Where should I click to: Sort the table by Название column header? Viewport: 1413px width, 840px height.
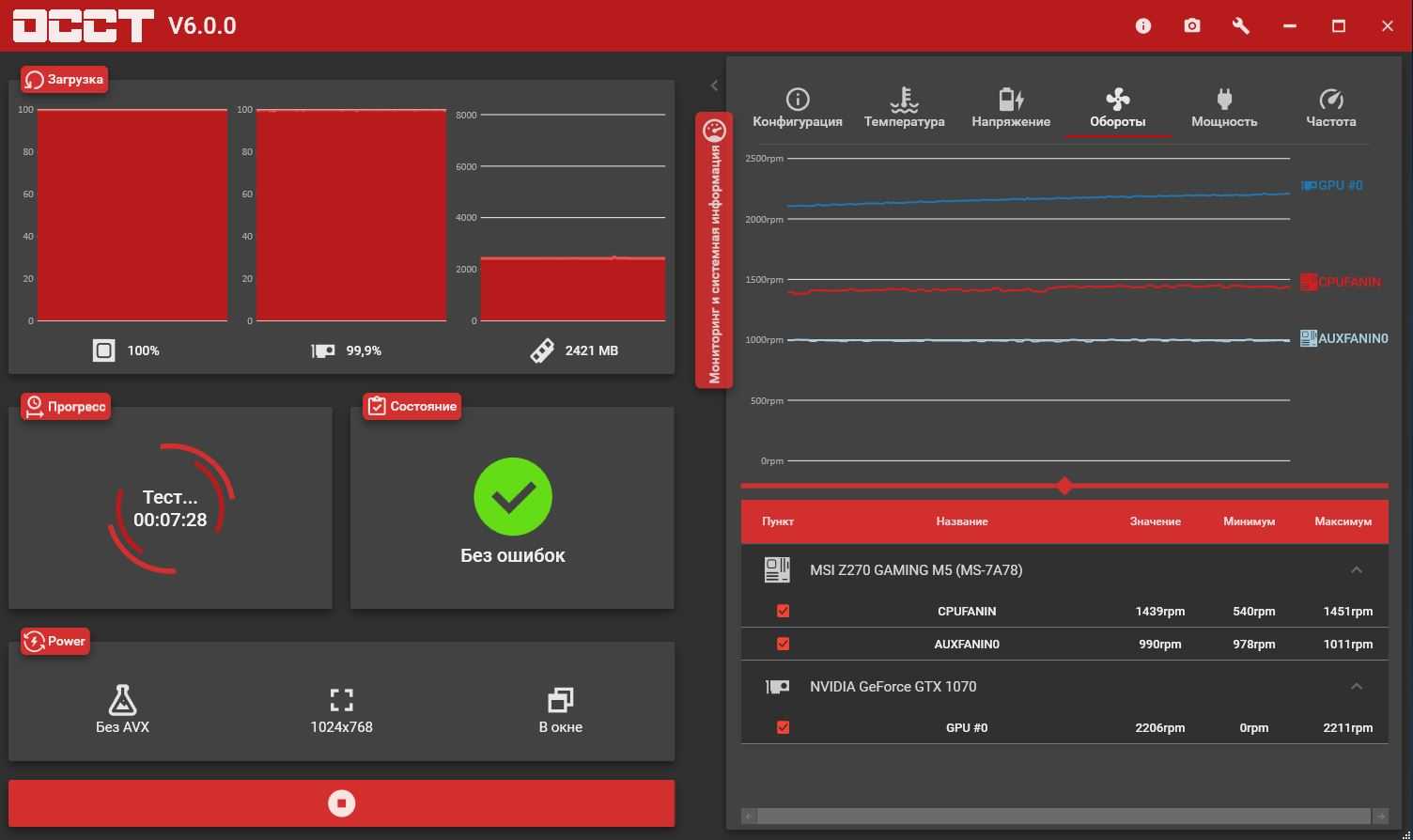pos(961,521)
